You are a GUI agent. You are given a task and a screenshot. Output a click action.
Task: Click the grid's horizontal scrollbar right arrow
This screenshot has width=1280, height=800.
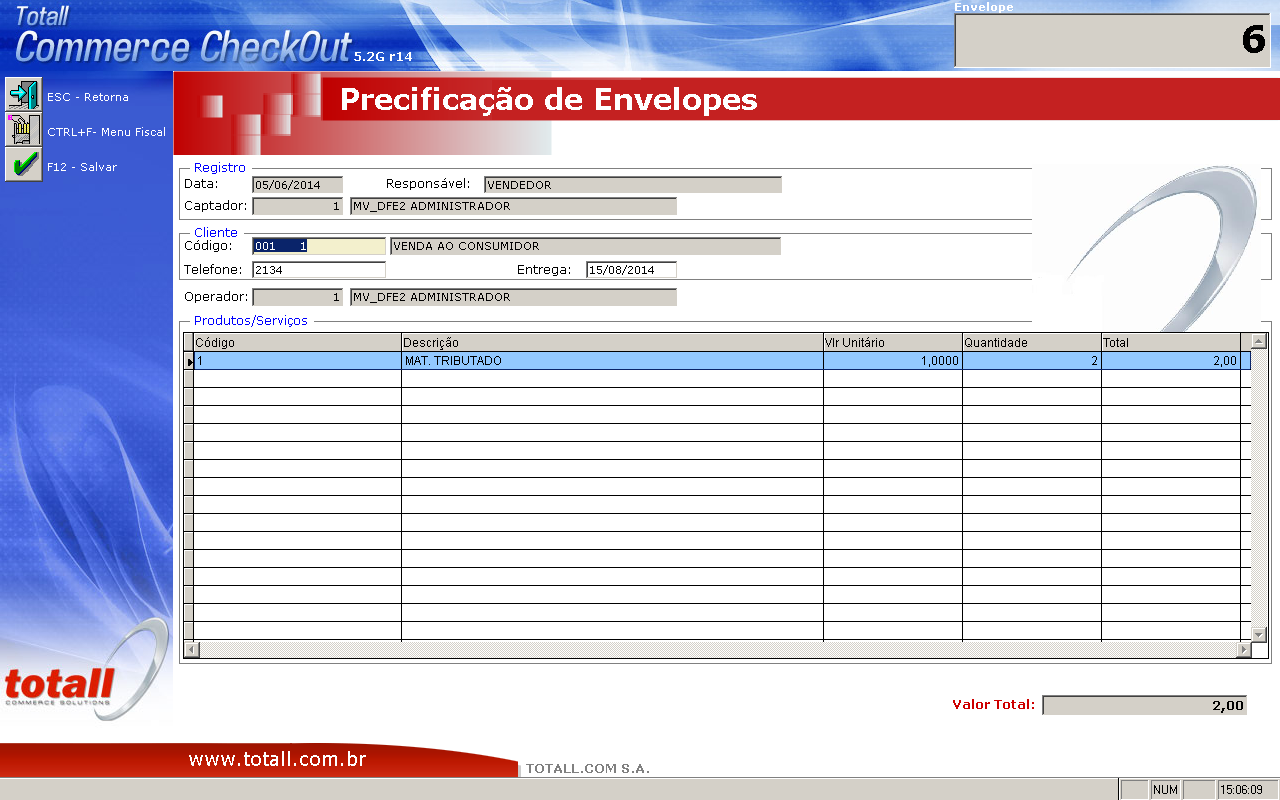click(1243, 649)
